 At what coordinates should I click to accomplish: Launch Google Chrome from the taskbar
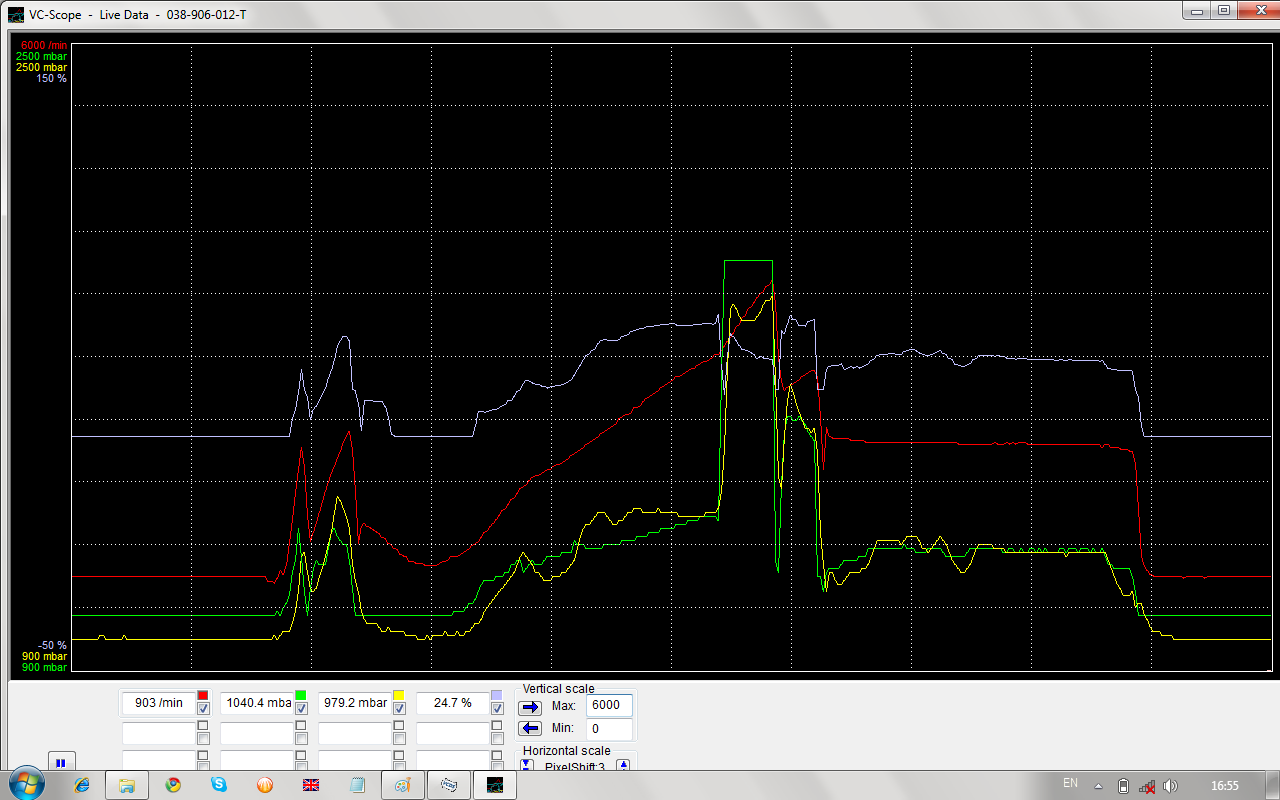click(x=173, y=785)
